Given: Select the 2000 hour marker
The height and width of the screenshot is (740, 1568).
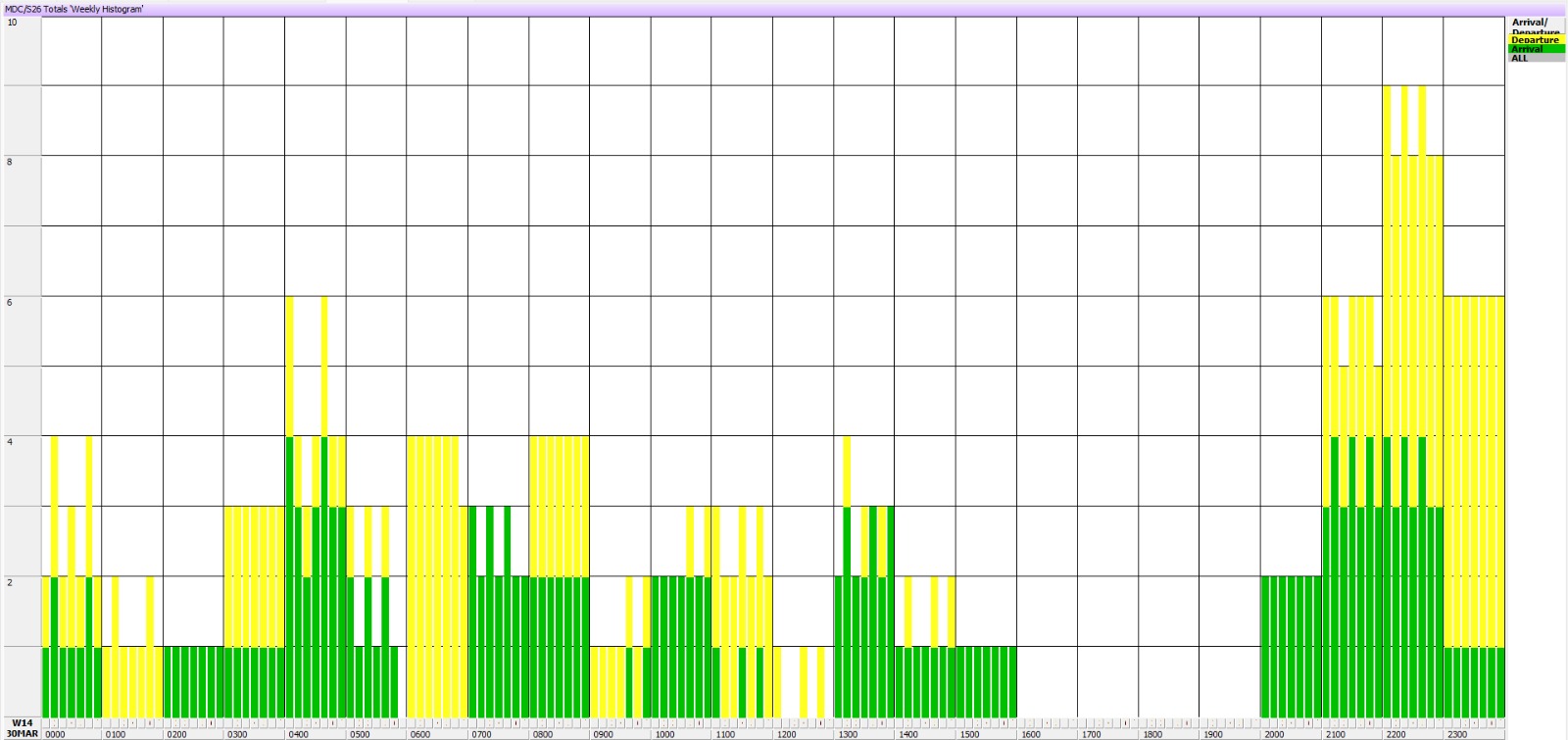Looking at the screenshot, I should [x=1274, y=734].
